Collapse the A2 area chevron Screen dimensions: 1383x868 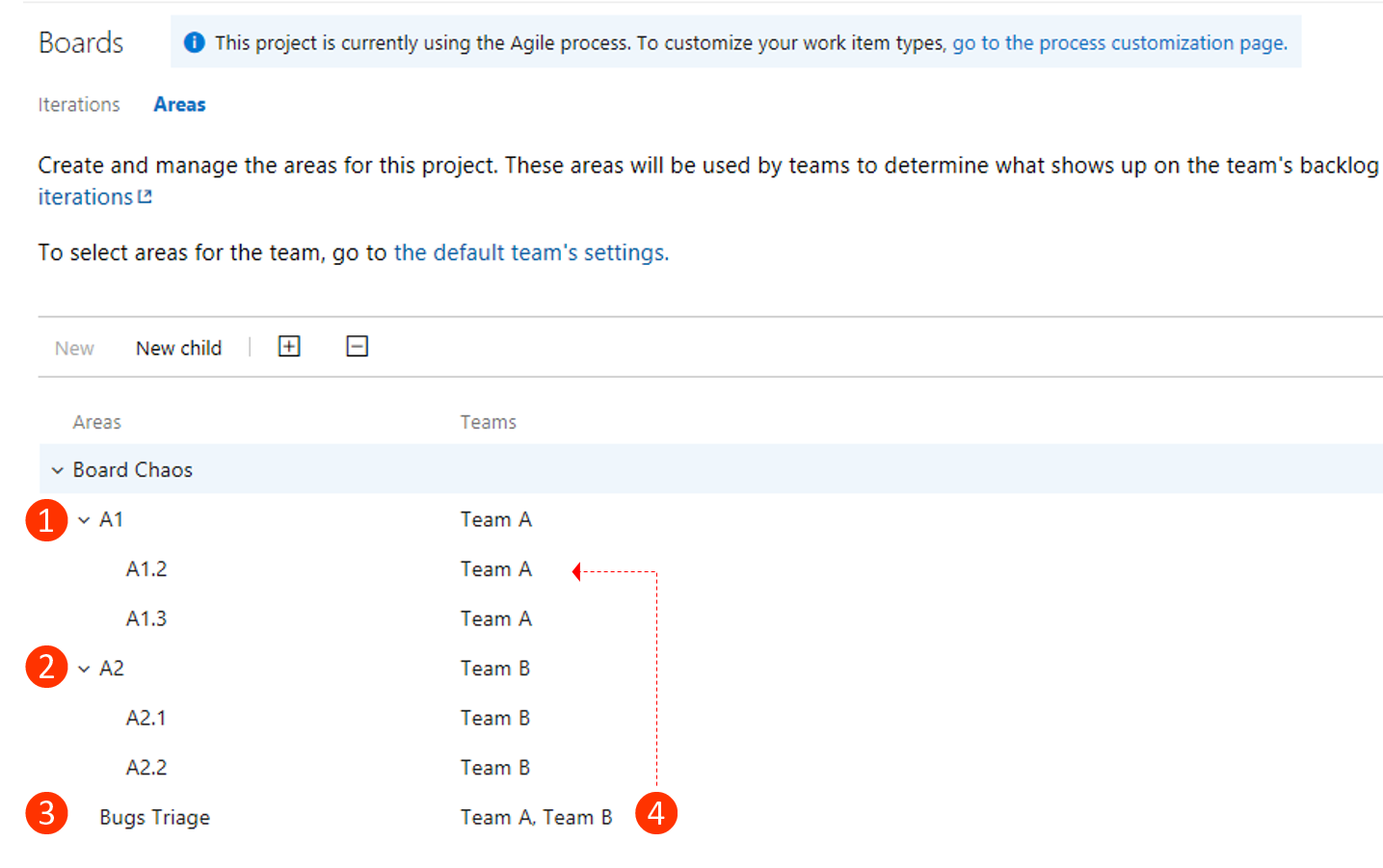coord(84,669)
